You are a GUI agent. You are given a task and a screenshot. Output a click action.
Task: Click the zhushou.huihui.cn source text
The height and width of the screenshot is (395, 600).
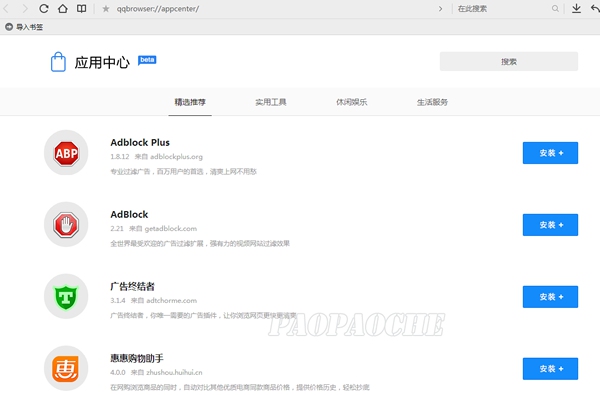coord(174,372)
